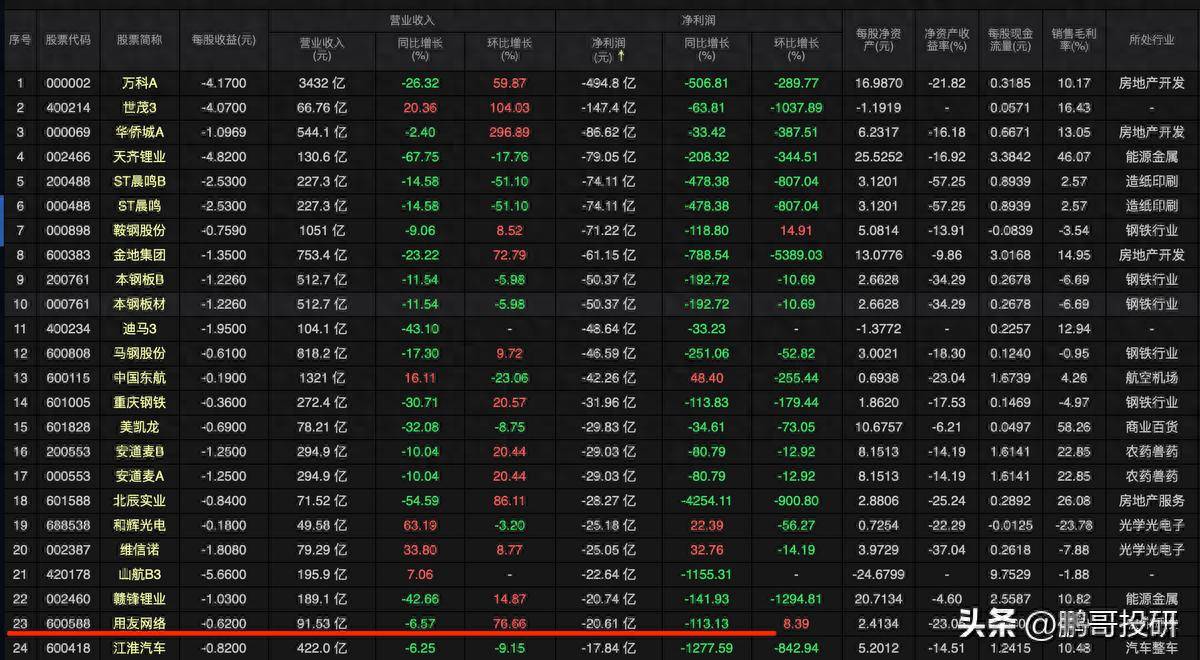Select stock name 赣锋锂业

tap(139, 598)
